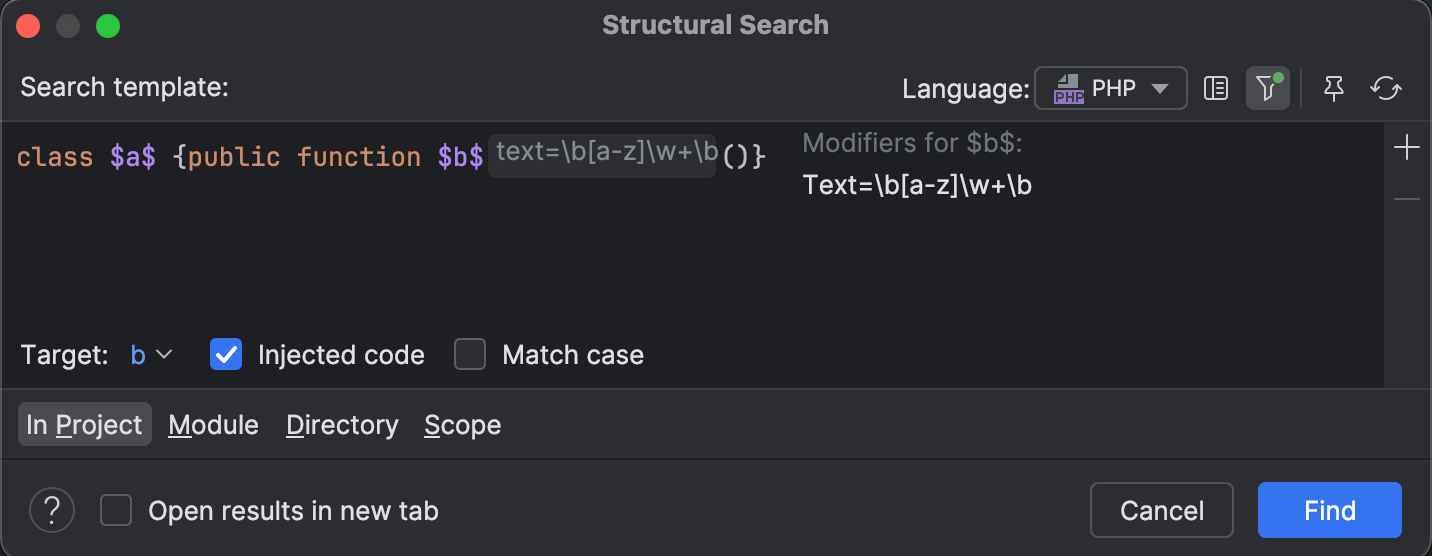Viewport: 1432px width, 556px height.
Task: Switch to the Module scope tab
Action: click(x=213, y=425)
